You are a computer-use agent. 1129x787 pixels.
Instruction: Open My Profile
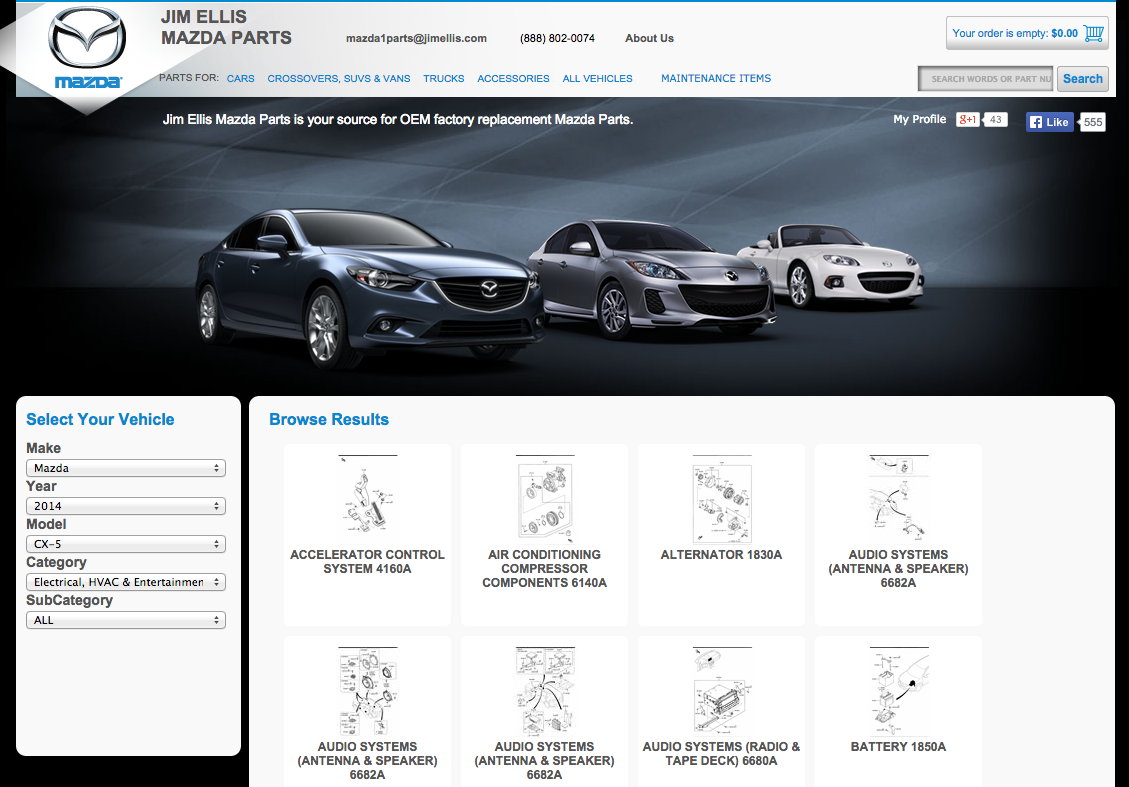tap(919, 119)
